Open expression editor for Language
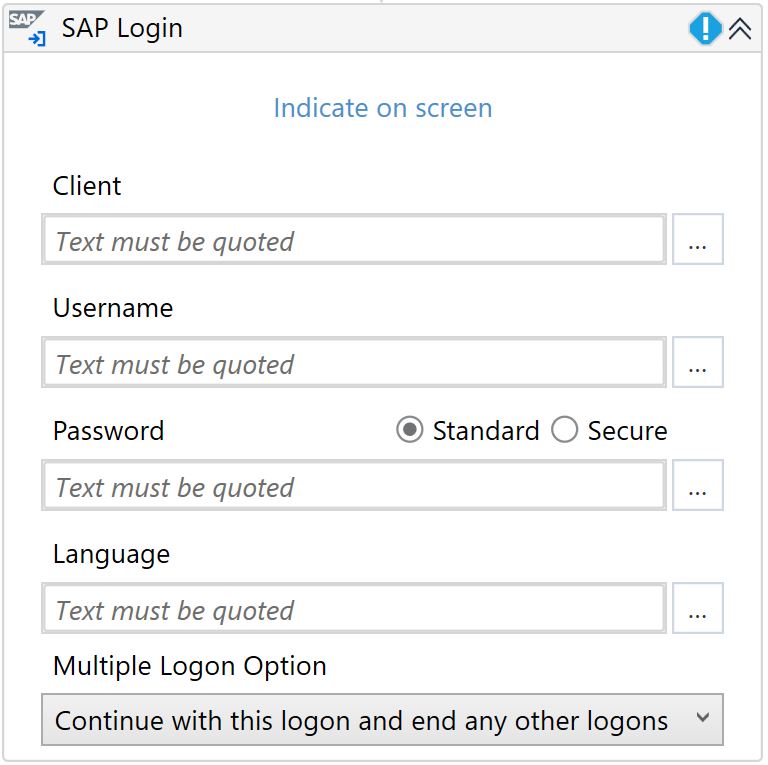This screenshot has width=768, height=765. pos(697,608)
